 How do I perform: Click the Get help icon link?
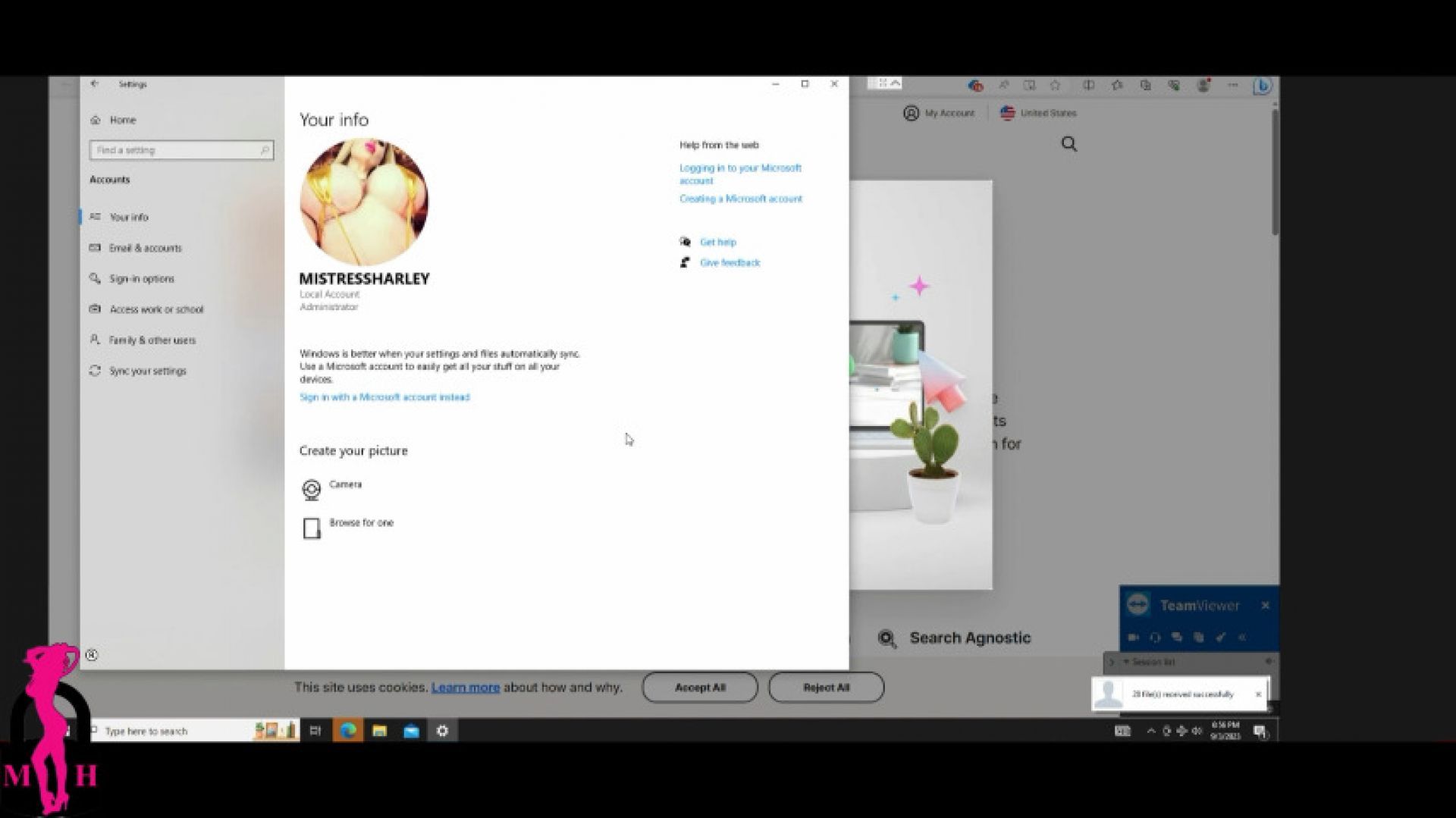tap(686, 242)
